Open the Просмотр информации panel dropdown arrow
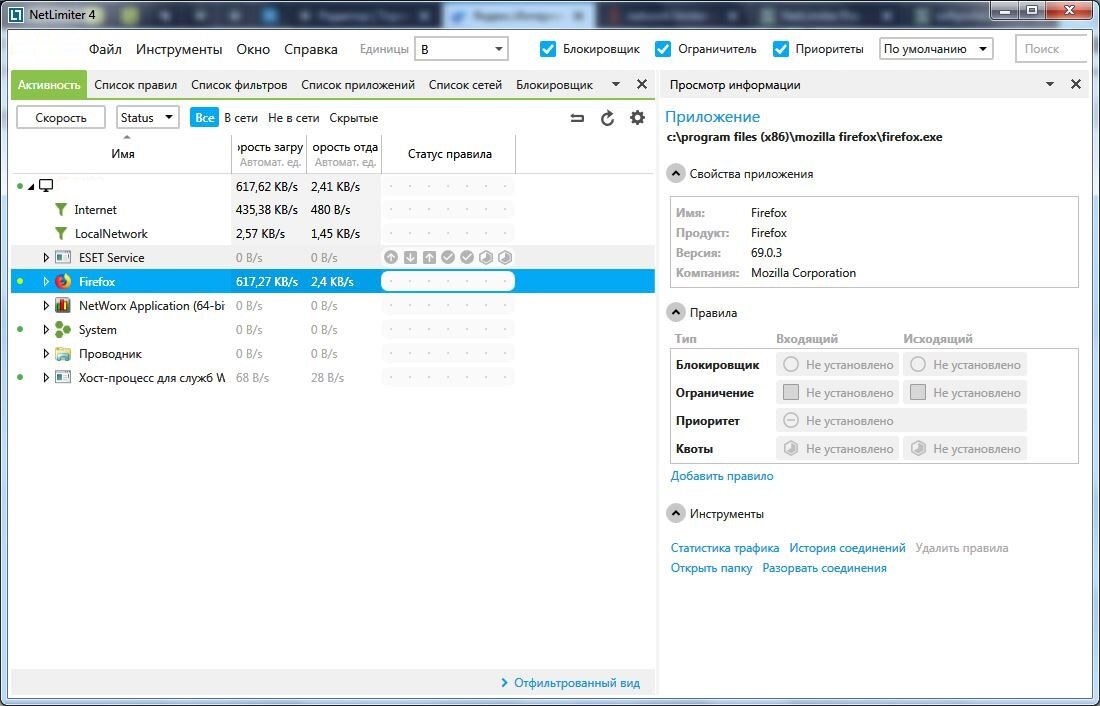The width and height of the screenshot is (1100, 706). coord(1049,84)
